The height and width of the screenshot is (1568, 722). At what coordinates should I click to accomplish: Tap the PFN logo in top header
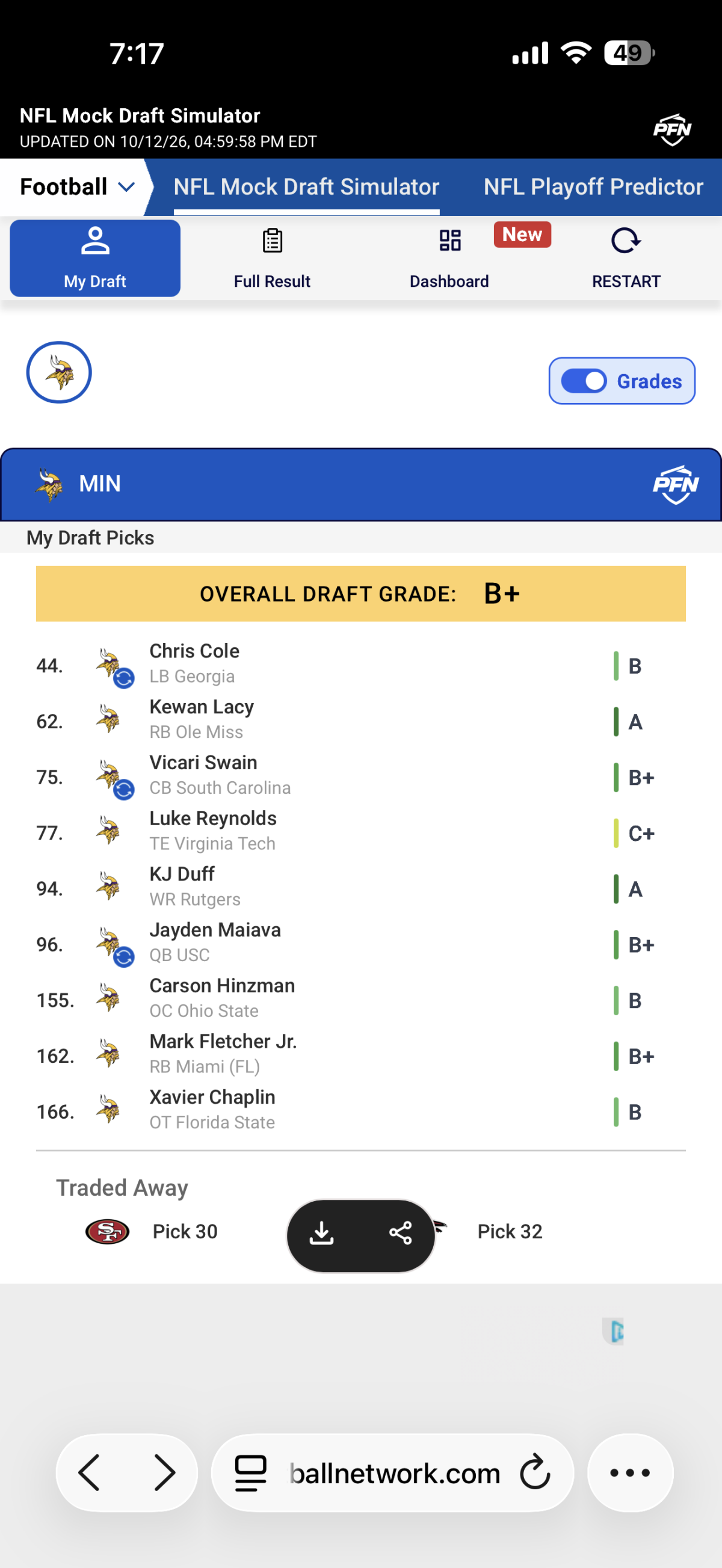click(x=672, y=130)
